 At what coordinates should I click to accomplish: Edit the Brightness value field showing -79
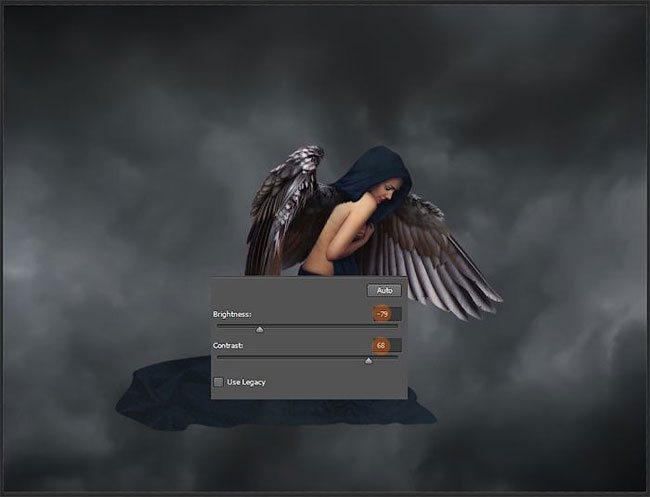(x=387, y=314)
